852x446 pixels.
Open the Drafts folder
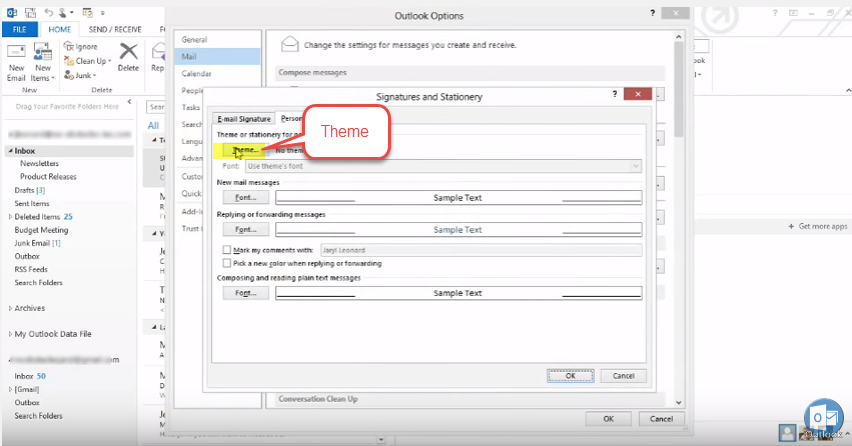[29, 190]
